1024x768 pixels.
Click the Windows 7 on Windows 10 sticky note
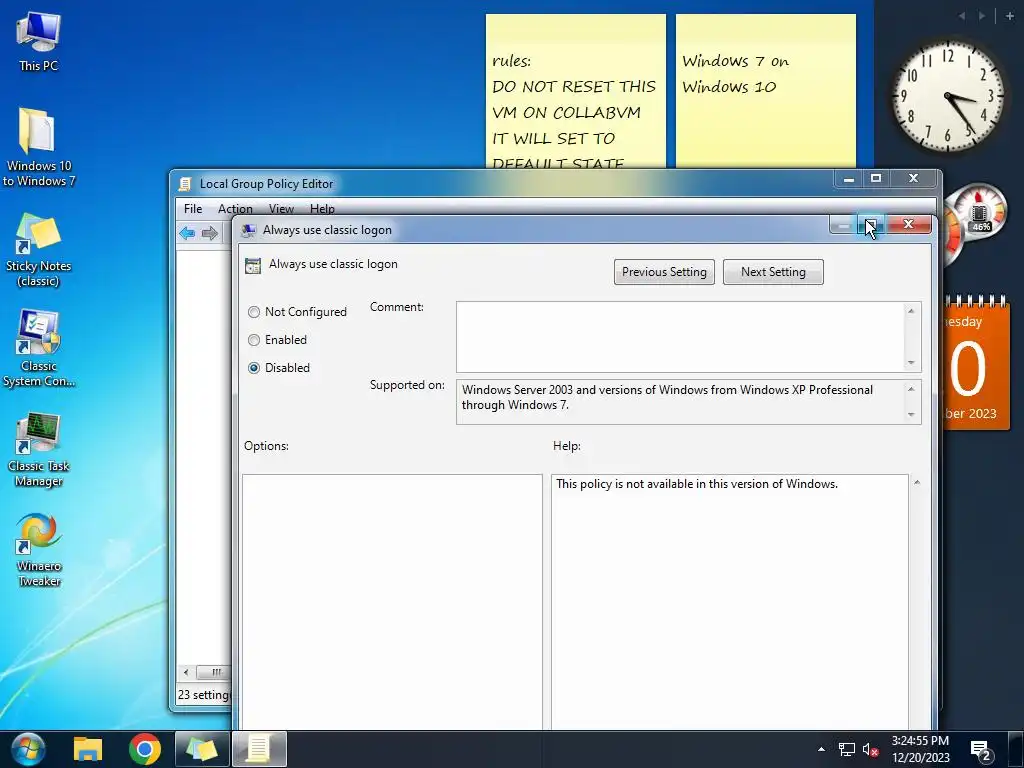tap(765, 91)
